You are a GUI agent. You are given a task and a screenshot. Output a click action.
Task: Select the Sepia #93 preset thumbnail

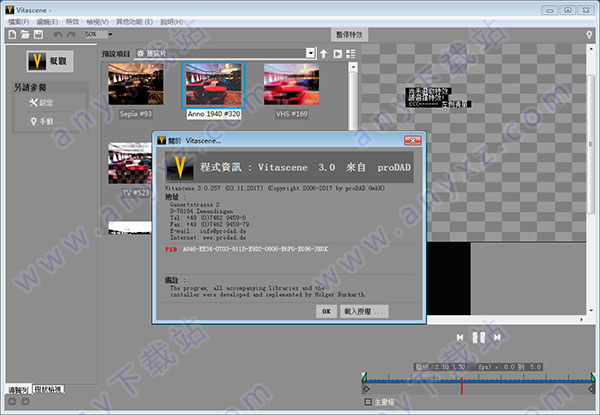click(x=136, y=84)
